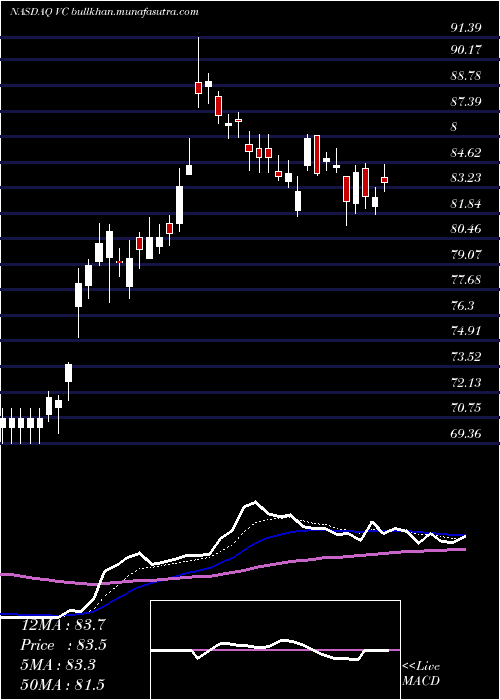The height and width of the screenshot is (700, 500).
Task: Click the 88.78 price level label
Action: pos(466,76)
